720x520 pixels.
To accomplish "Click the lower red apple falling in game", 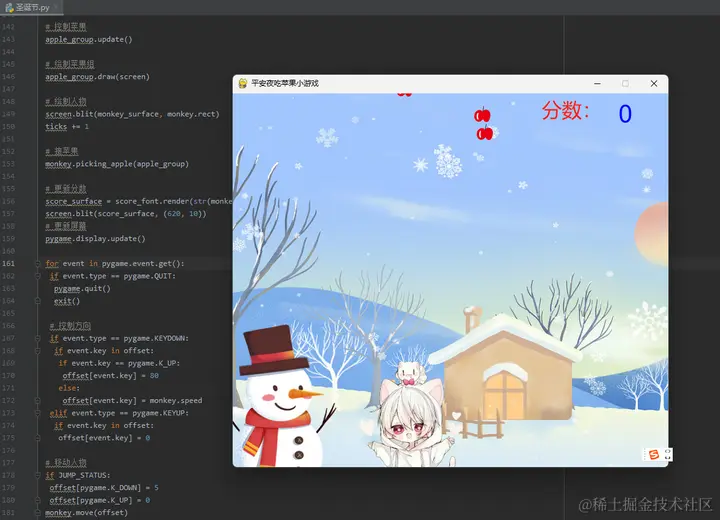I will [x=485, y=133].
